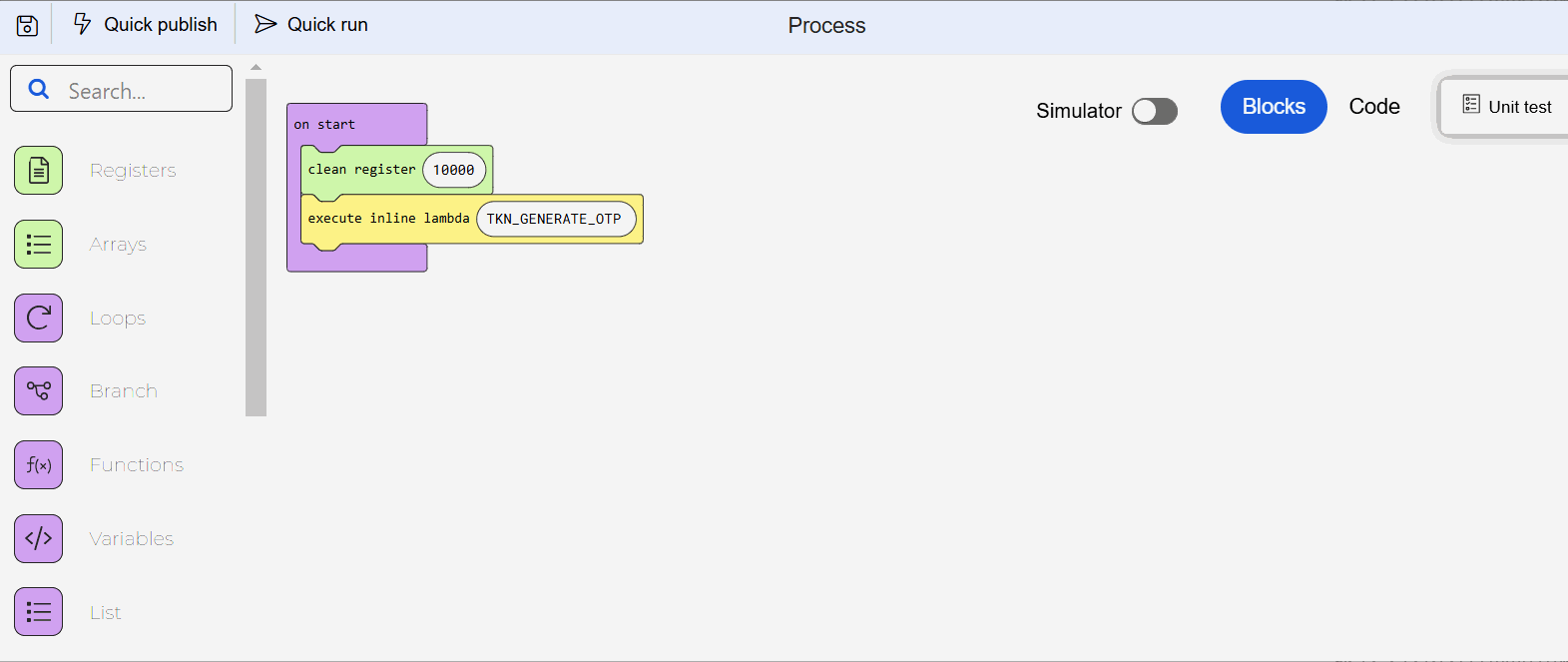Open the Branch block category

pos(38,390)
